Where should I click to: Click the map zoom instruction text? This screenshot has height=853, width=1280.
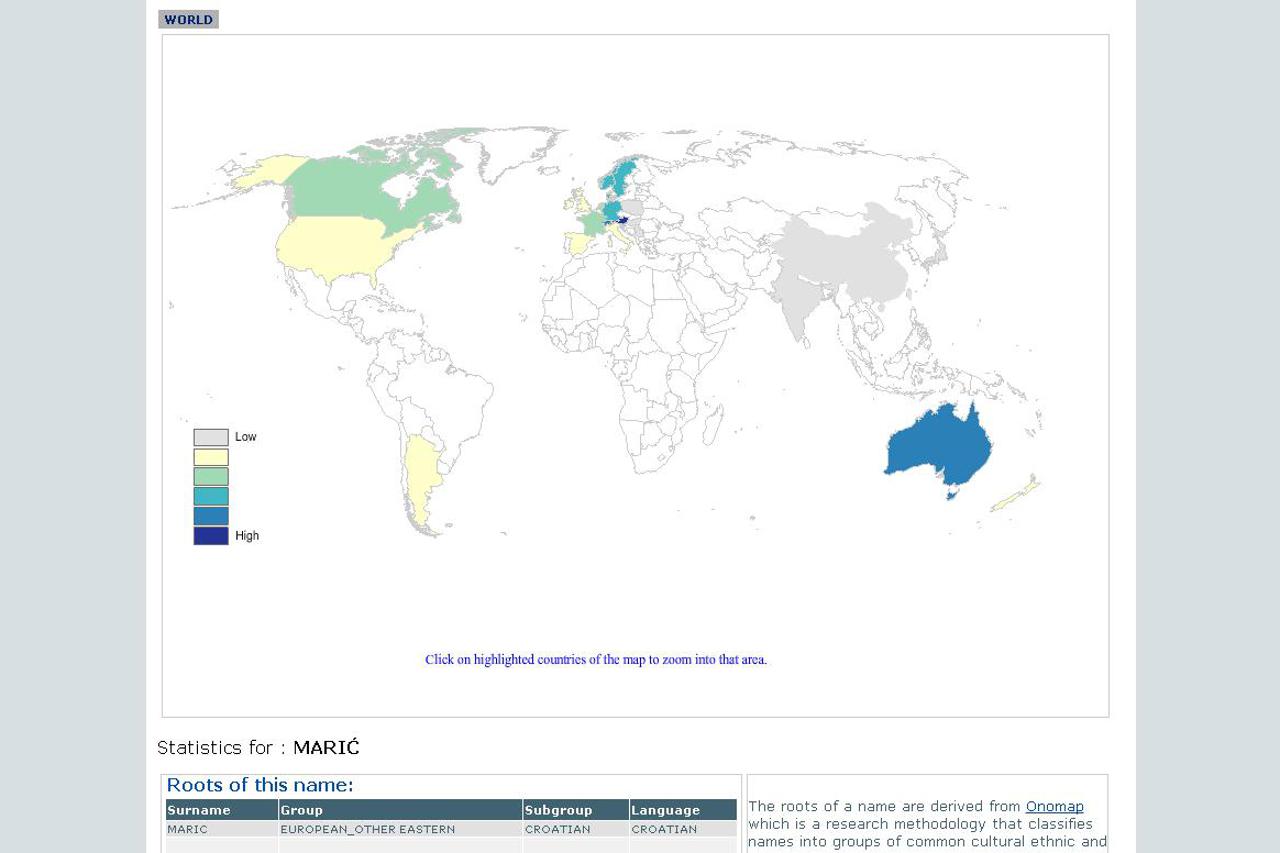596,660
